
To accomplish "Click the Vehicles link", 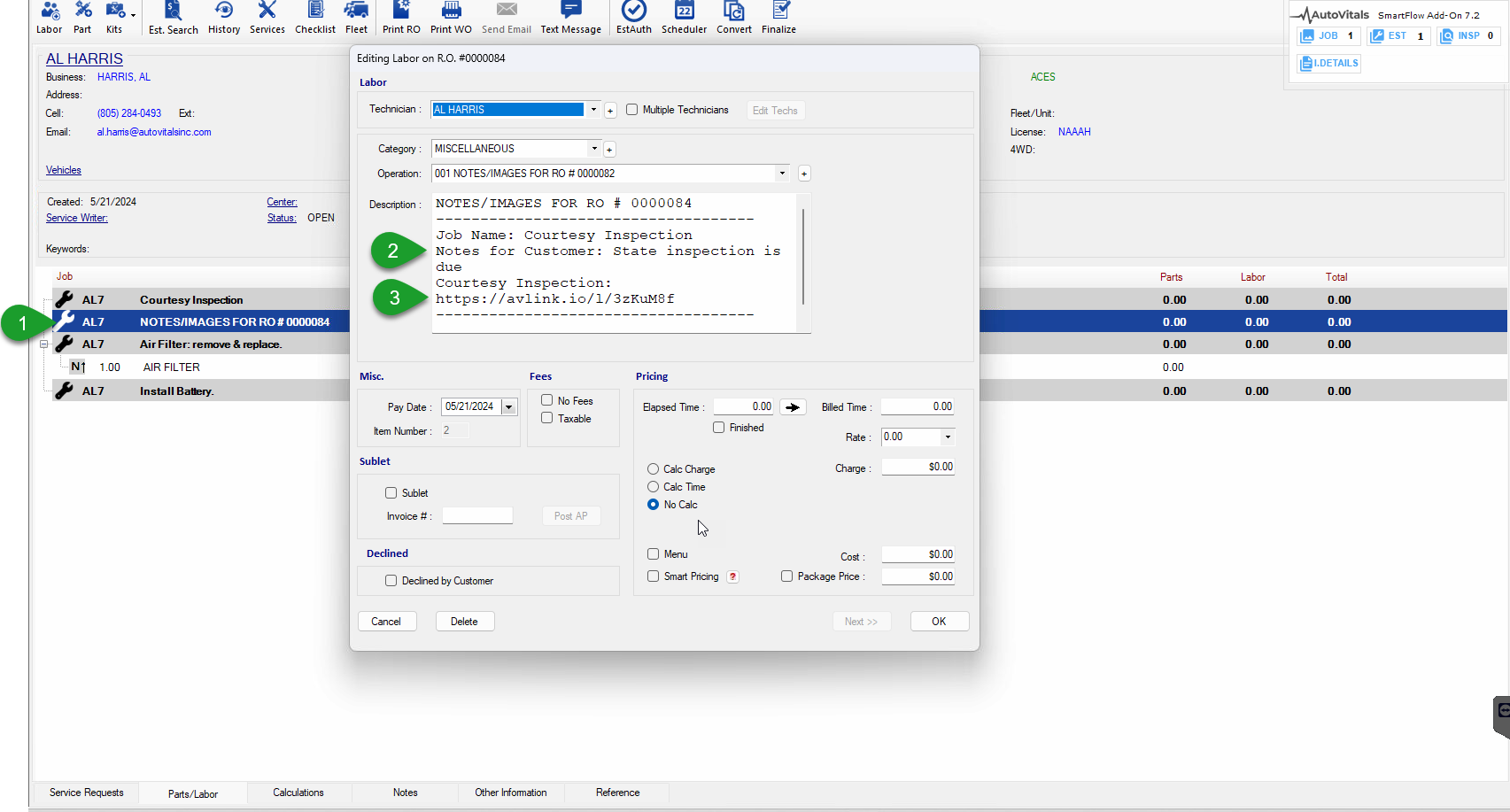I will [x=64, y=170].
